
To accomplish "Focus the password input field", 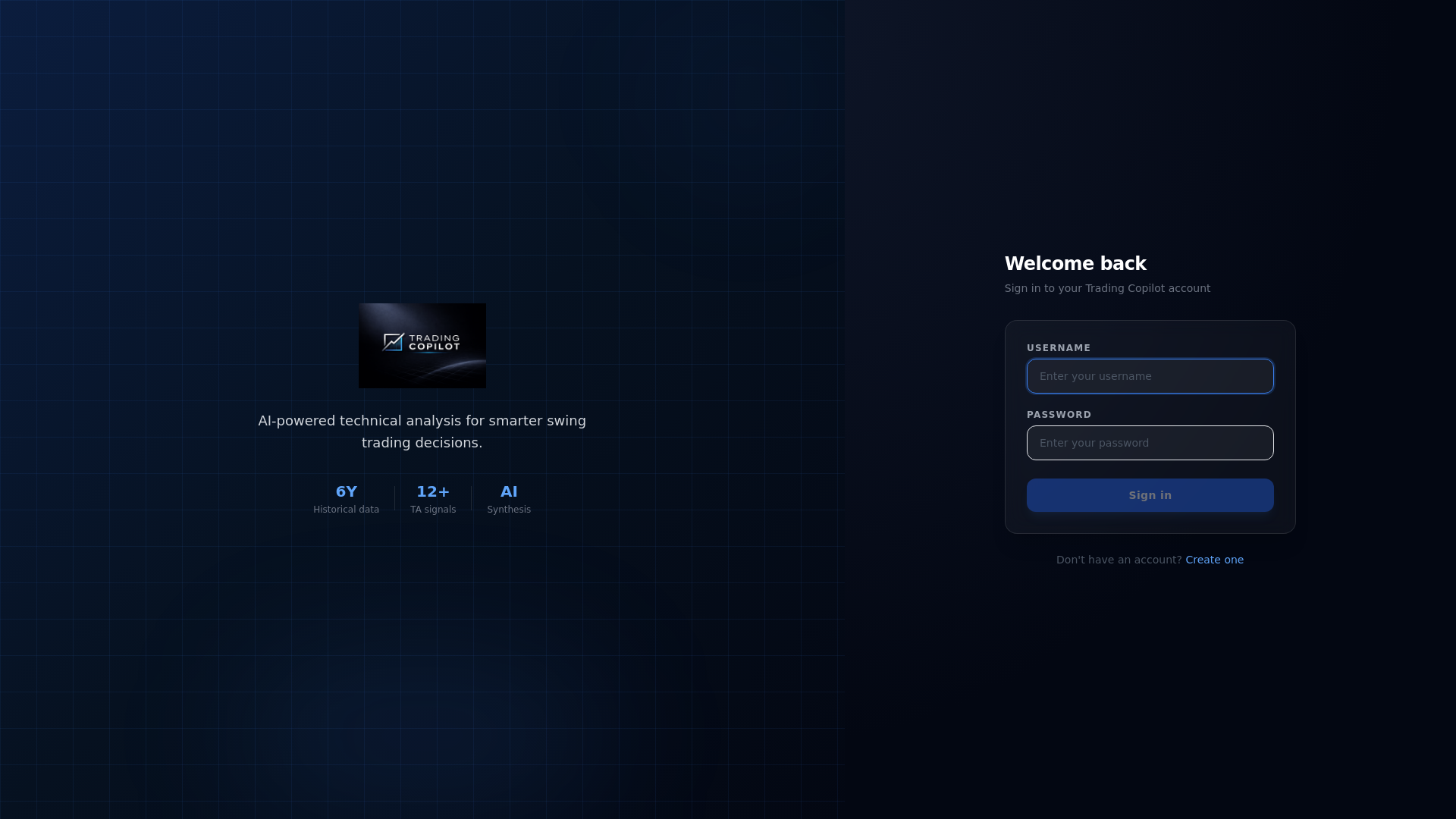I will (x=1150, y=443).
